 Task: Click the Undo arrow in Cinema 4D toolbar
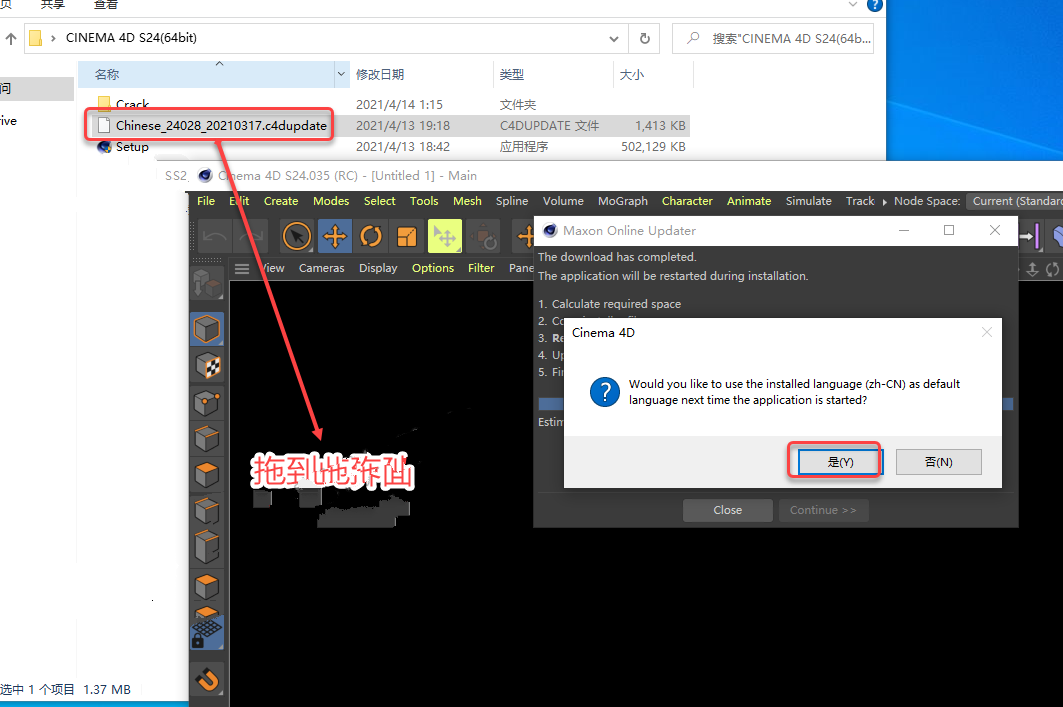[215, 237]
